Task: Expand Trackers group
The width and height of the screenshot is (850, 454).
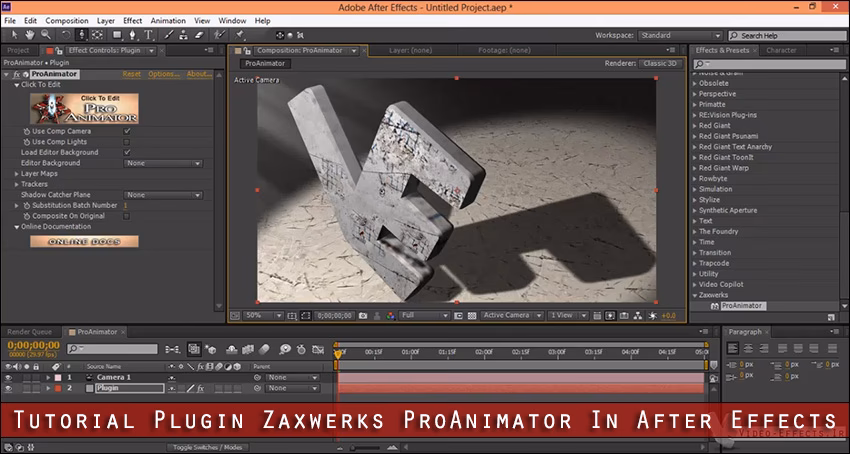Action: (17, 184)
